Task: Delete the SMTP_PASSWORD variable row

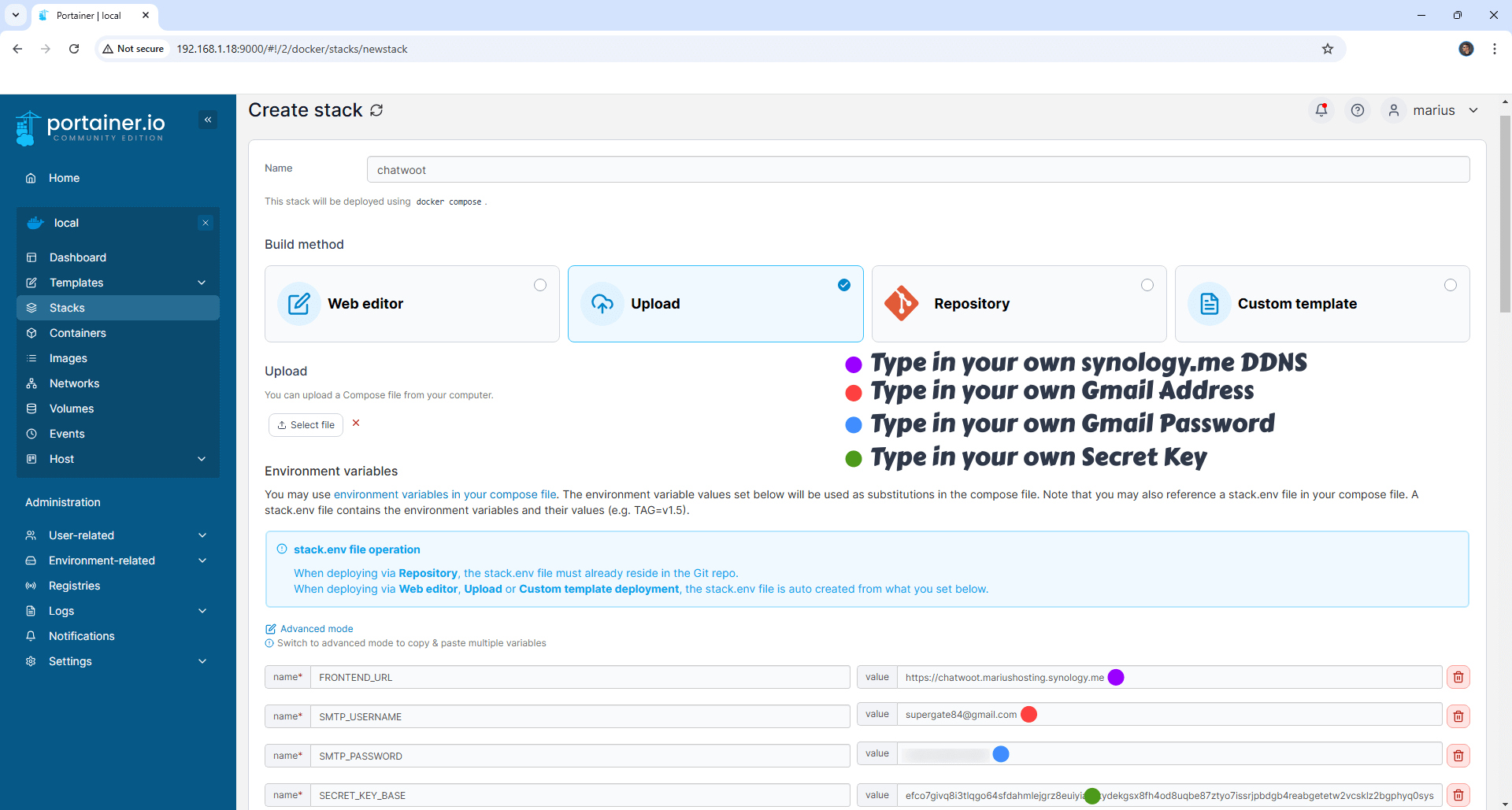Action: coord(1458,756)
